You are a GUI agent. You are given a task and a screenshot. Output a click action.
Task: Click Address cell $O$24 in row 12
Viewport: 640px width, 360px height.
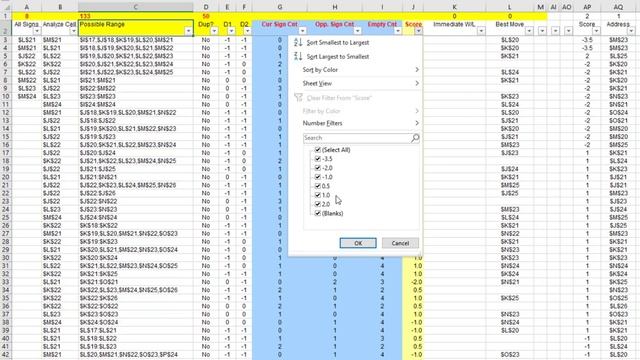click(618, 113)
